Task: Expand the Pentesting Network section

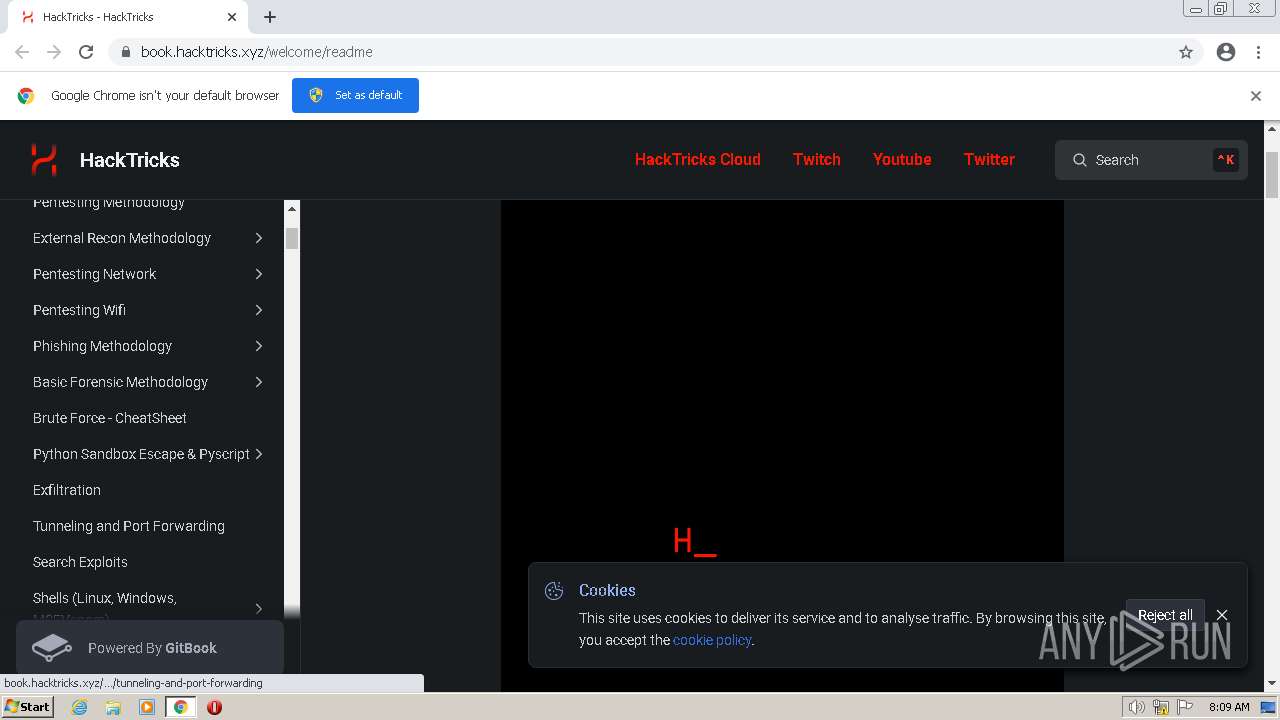Action: pos(258,274)
